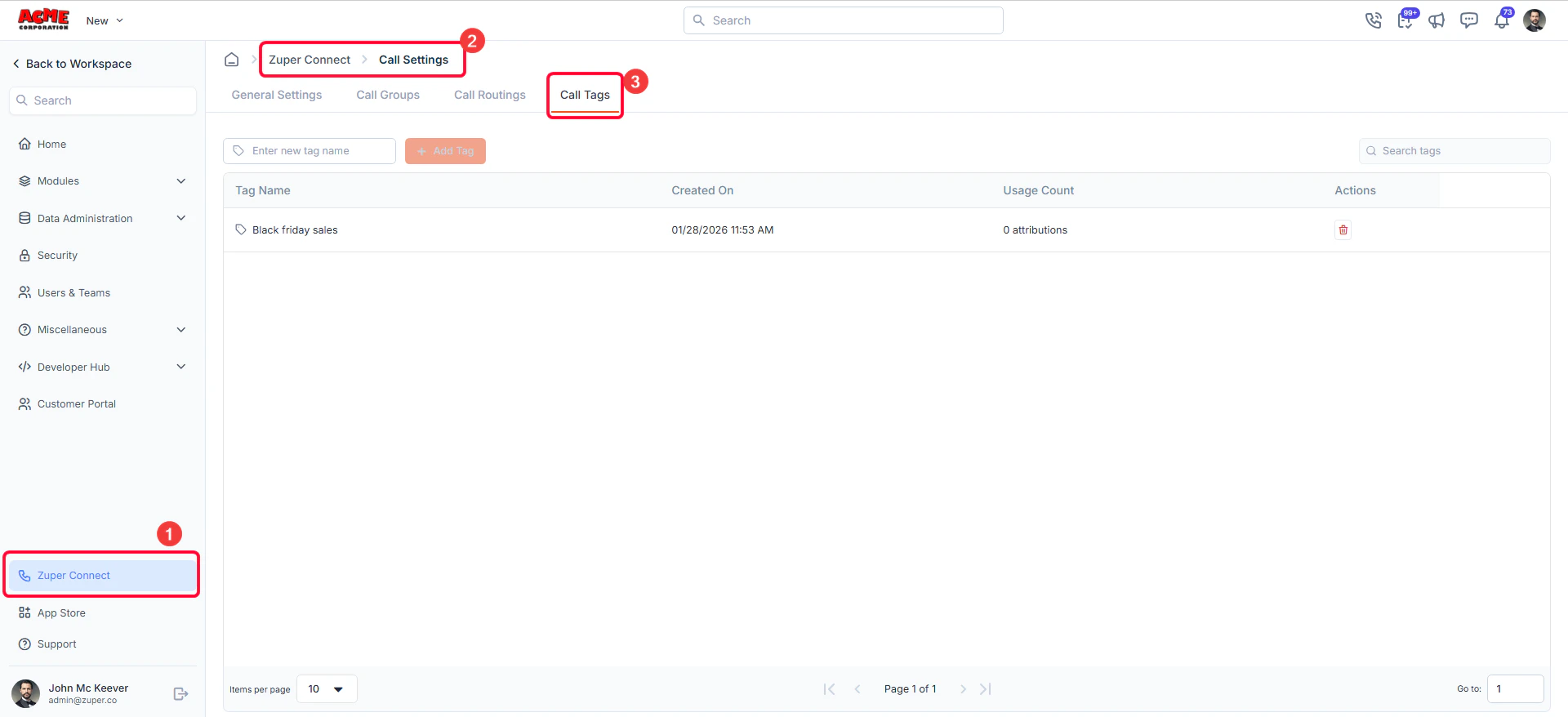Click the Usage Count column header
Image resolution: width=1568 pixels, height=717 pixels.
pos(1039,190)
